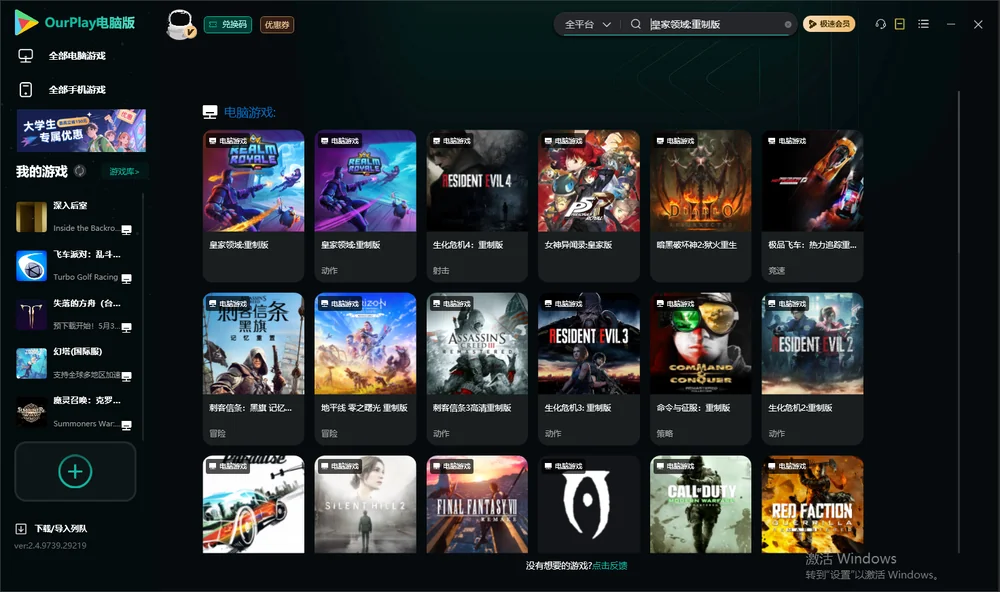Screen dimensions: 1000x592
Task: Click the OurPlay logo icon
Action: (x=26, y=23)
